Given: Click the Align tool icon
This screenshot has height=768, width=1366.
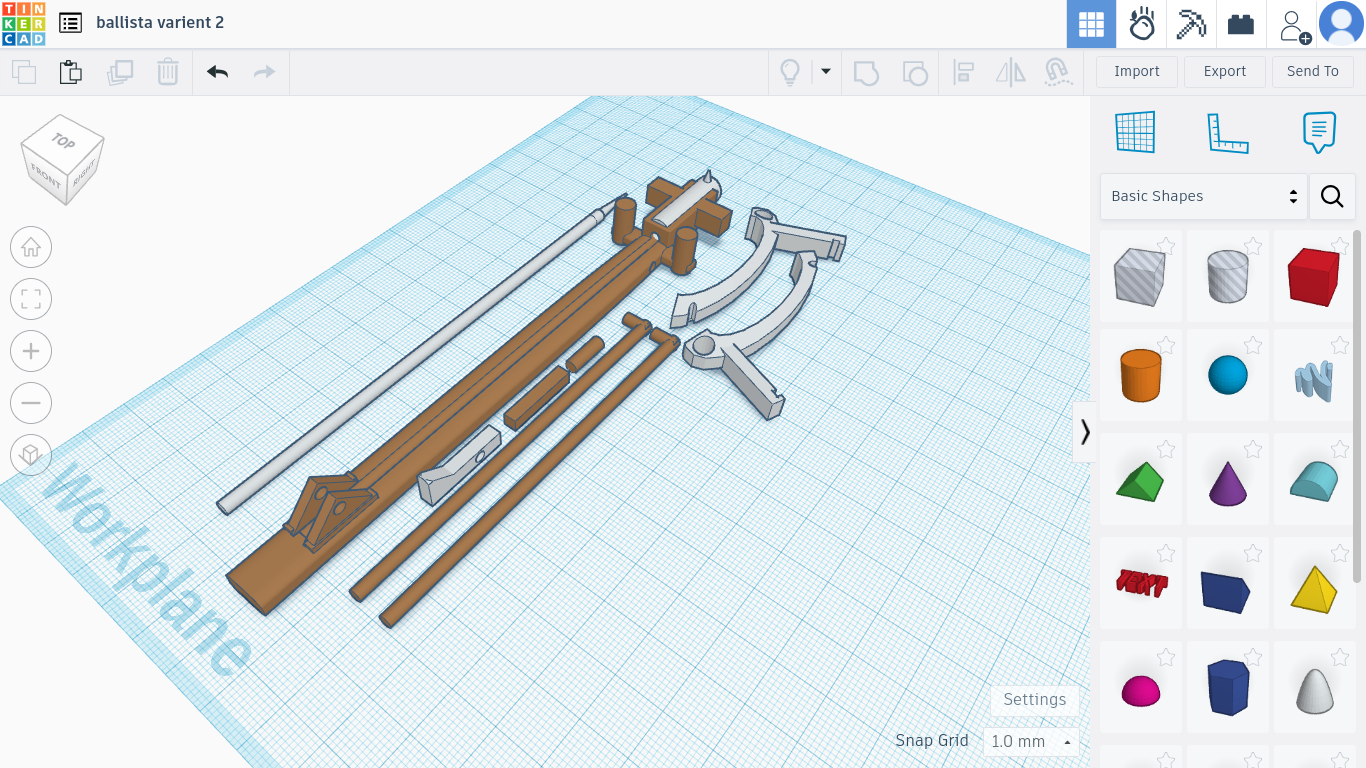Looking at the screenshot, I should (963, 72).
